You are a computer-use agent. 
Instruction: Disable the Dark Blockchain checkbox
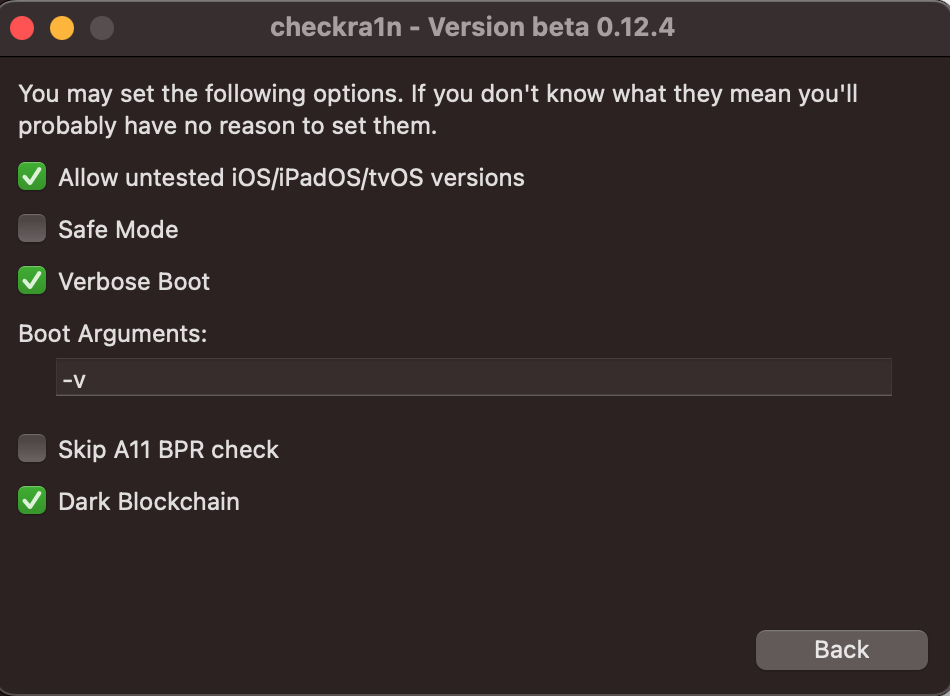[32, 502]
